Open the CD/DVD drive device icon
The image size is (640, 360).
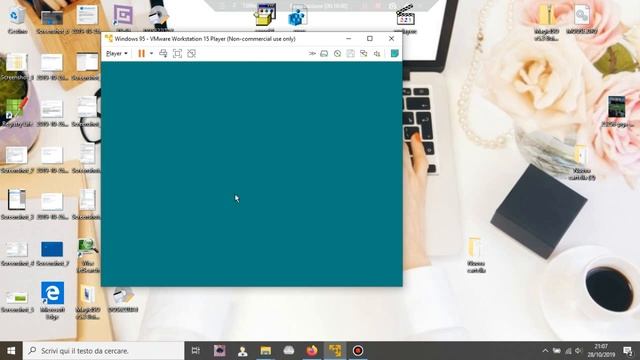click(337, 53)
